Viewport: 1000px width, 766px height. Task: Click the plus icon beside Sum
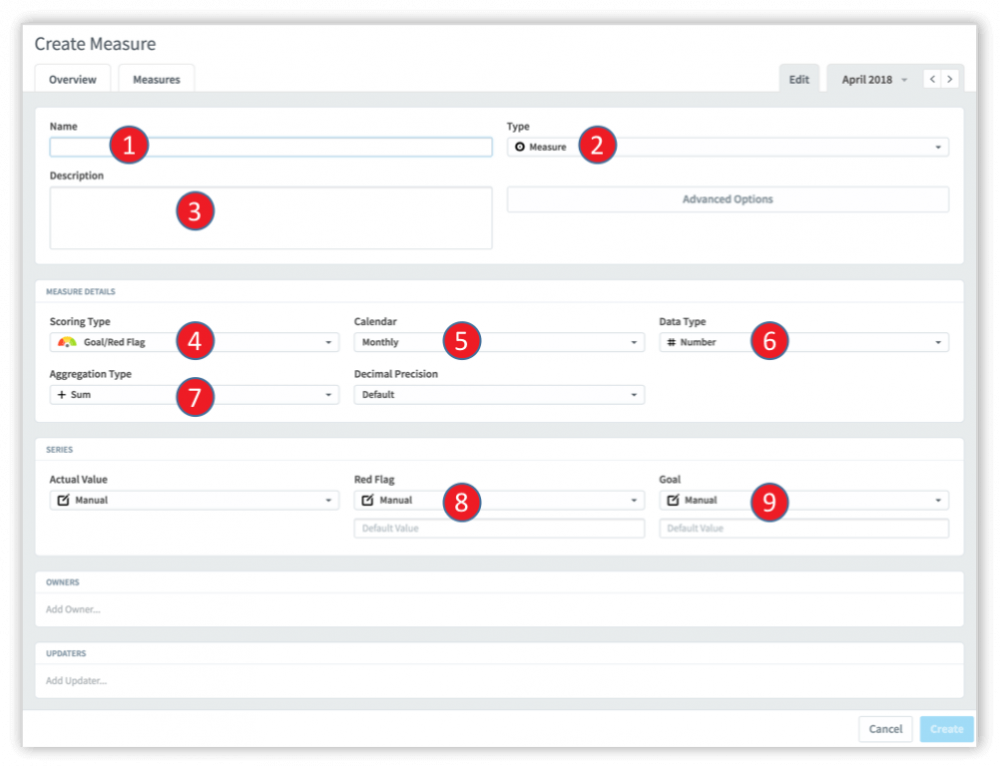pyautogui.click(x=59, y=394)
